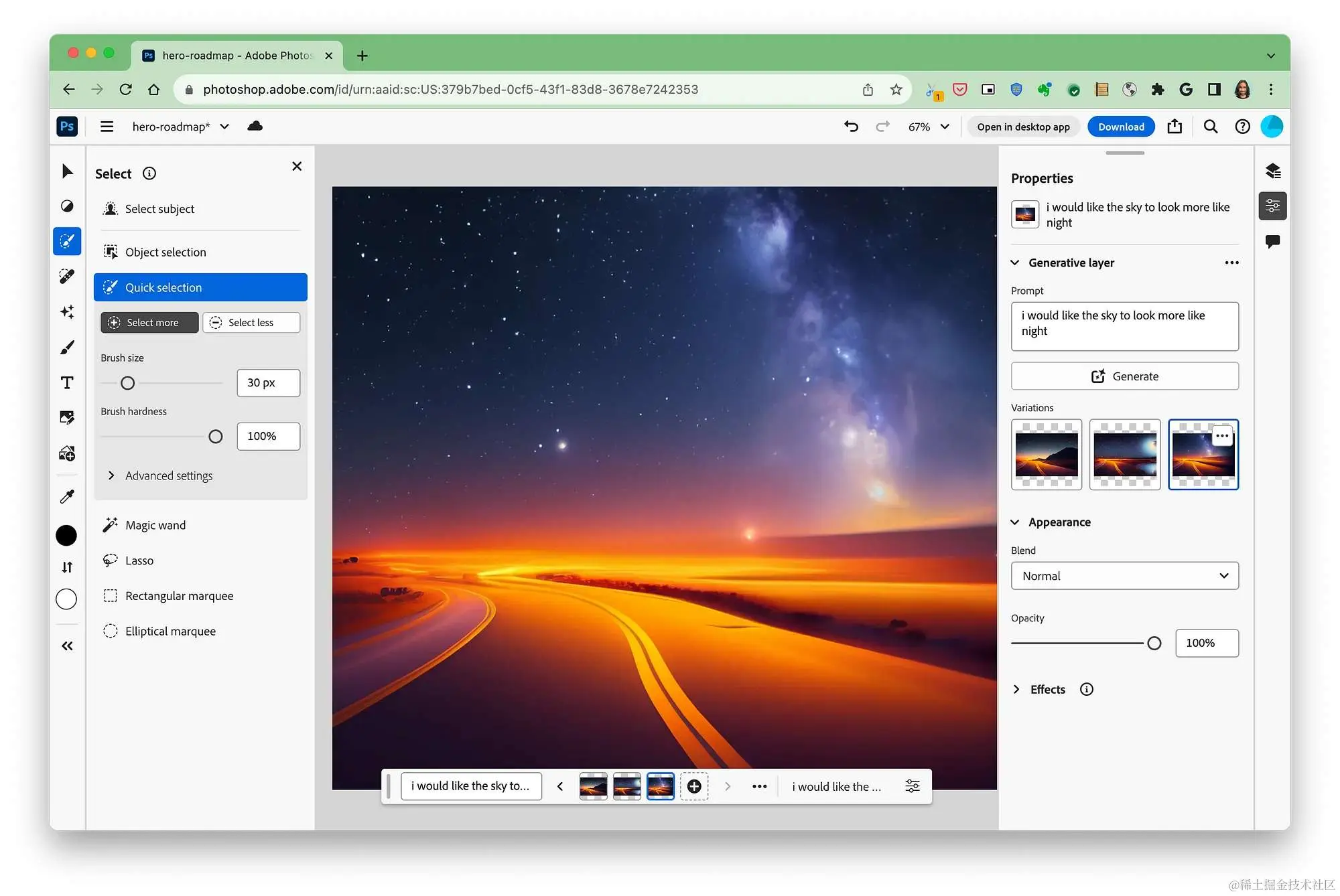This screenshot has width=1340, height=896.
Task: Select the Brush tool in toolbar
Action: (x=67, y=348)
